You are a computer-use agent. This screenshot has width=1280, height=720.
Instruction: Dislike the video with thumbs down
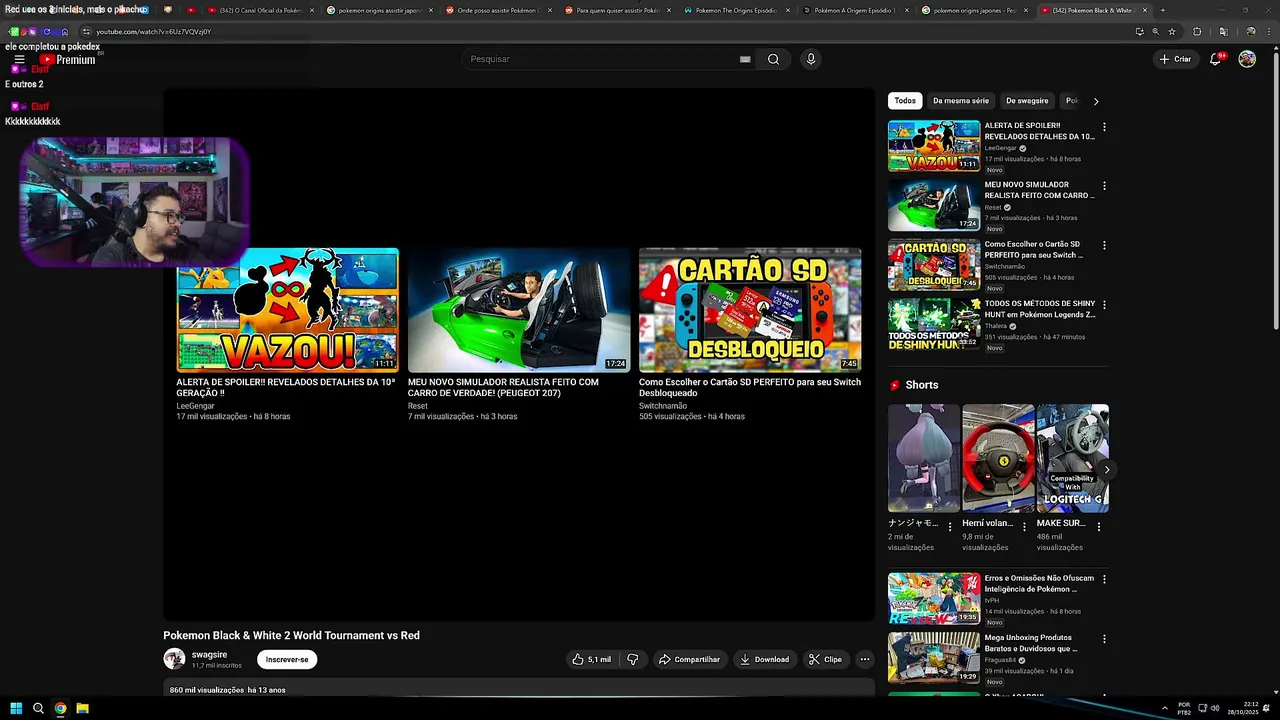632,659
